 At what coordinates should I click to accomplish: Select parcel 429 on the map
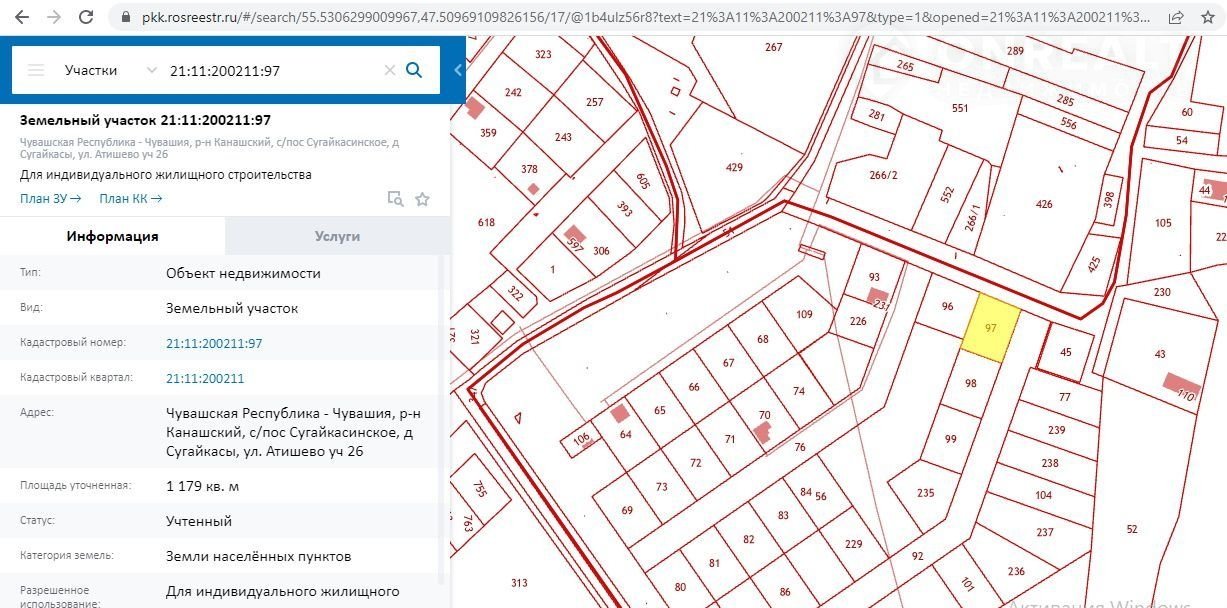point(734,168)
